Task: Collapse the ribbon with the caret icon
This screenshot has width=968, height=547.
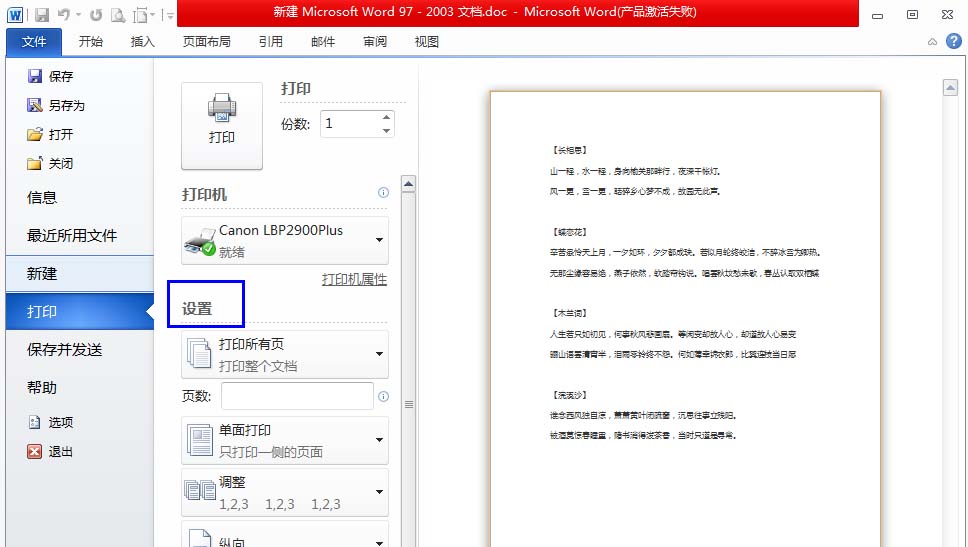Action: coord(932,42)
